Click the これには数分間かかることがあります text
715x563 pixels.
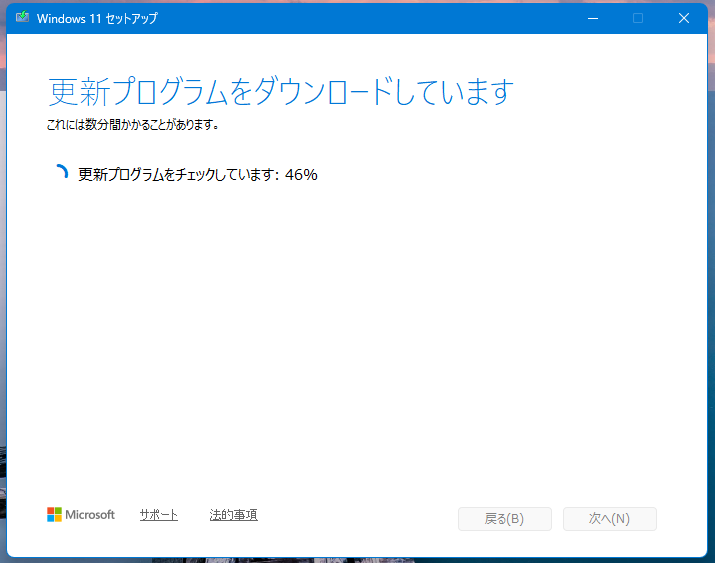click(133, 126)
